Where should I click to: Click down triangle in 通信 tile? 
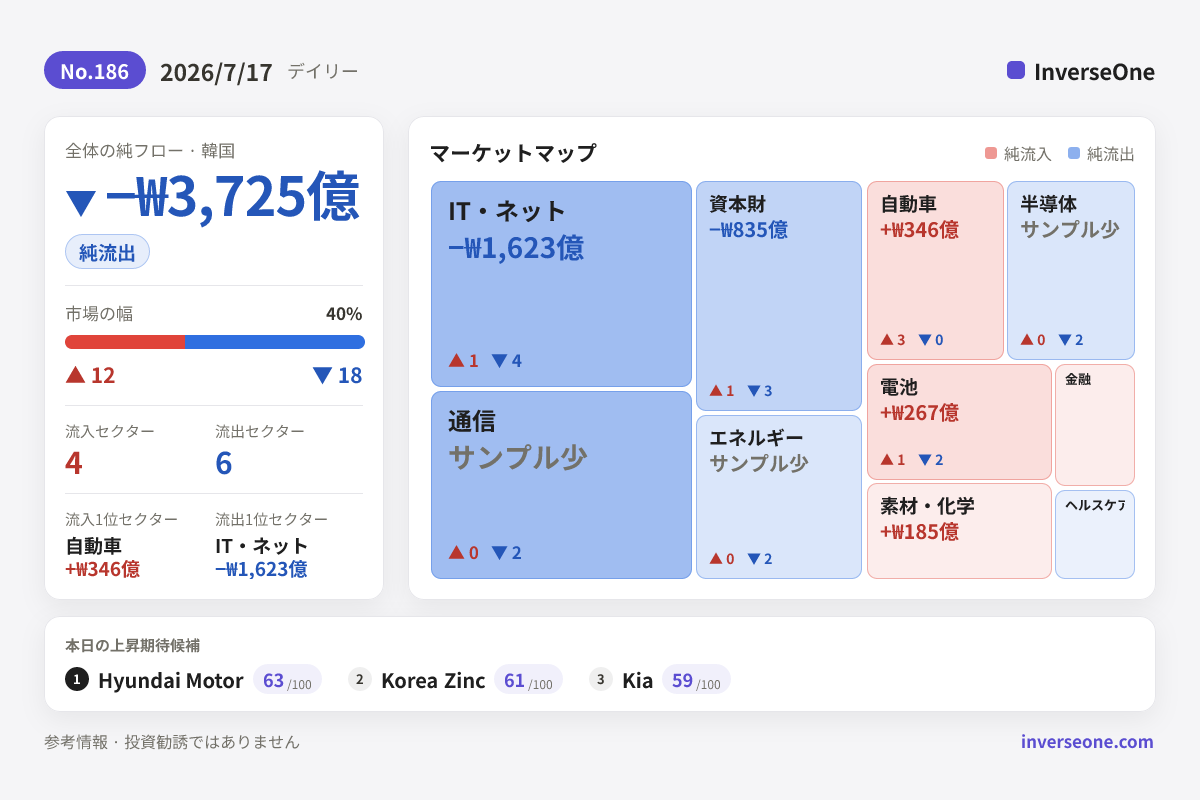[x=499, y=552]
